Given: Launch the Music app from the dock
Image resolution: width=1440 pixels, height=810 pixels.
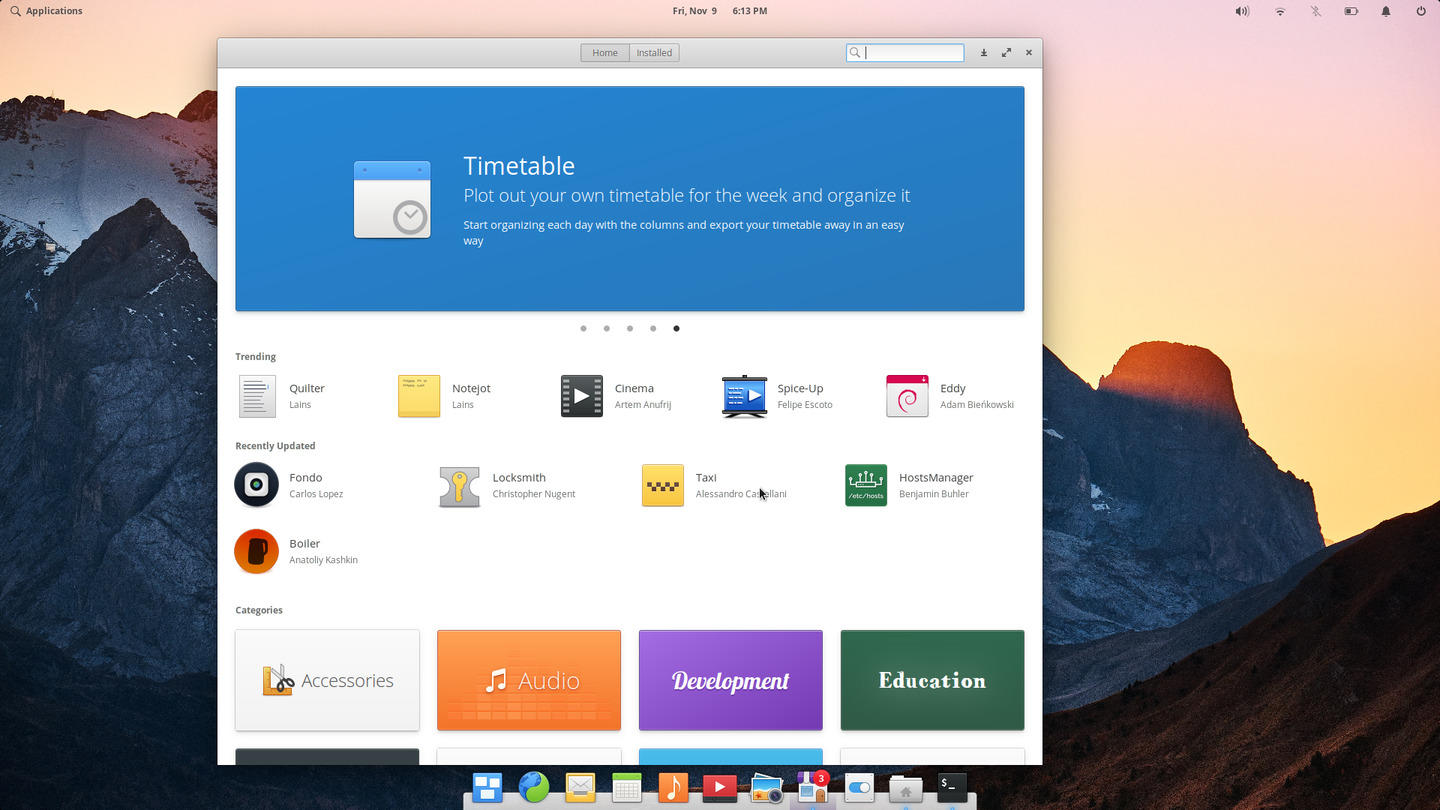Looking at the screenshot, I should (673, 788).
